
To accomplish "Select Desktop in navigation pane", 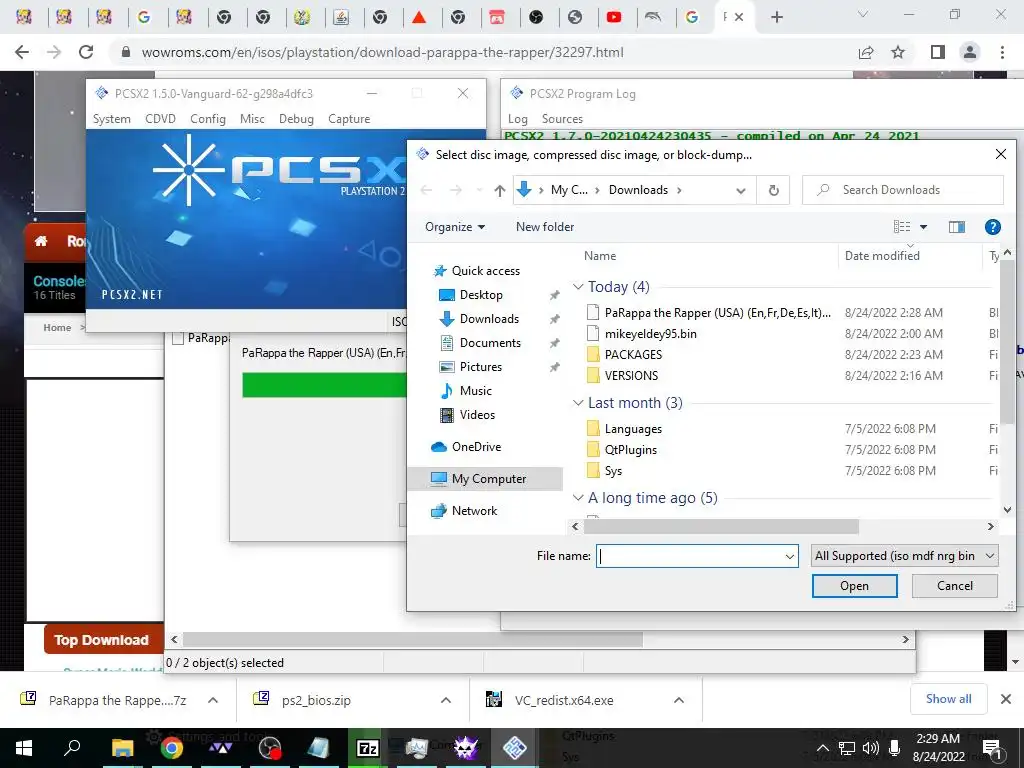I will pyautogui.click(x=481, y=295).
